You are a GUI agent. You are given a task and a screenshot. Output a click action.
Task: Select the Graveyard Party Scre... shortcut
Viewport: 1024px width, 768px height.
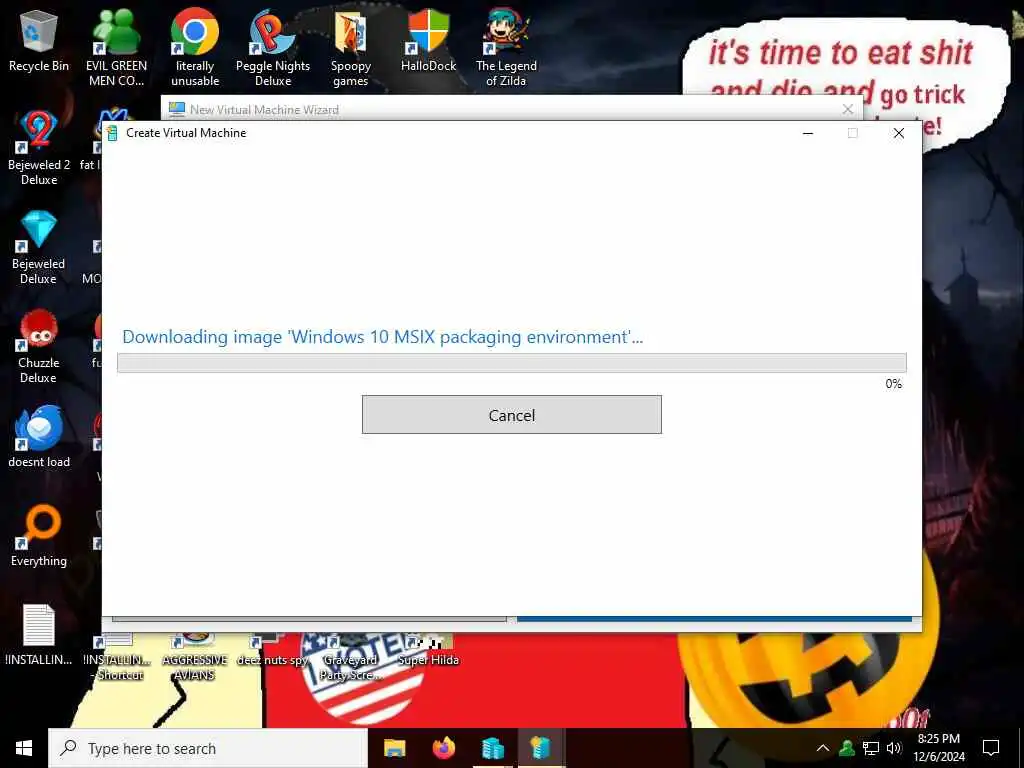(351, 656)
